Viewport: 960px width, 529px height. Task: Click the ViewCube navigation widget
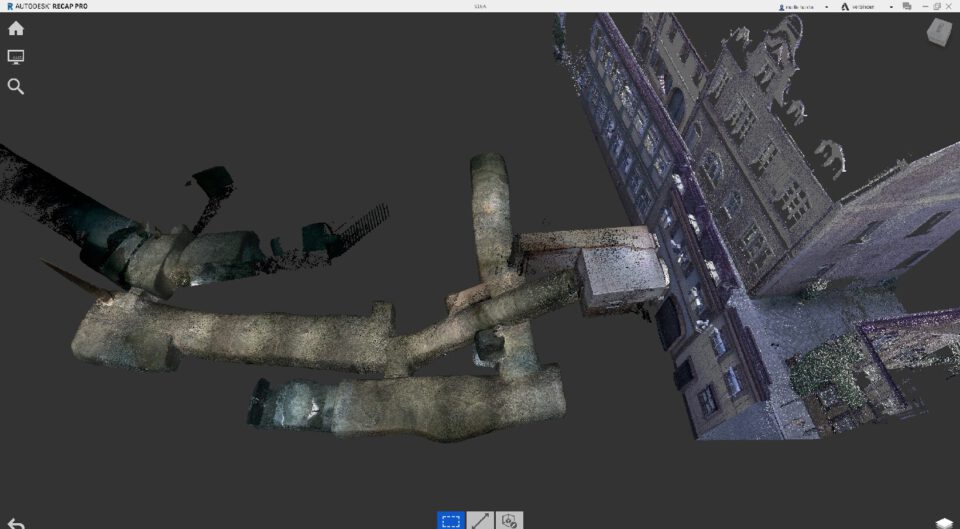(x=939, y=31)
